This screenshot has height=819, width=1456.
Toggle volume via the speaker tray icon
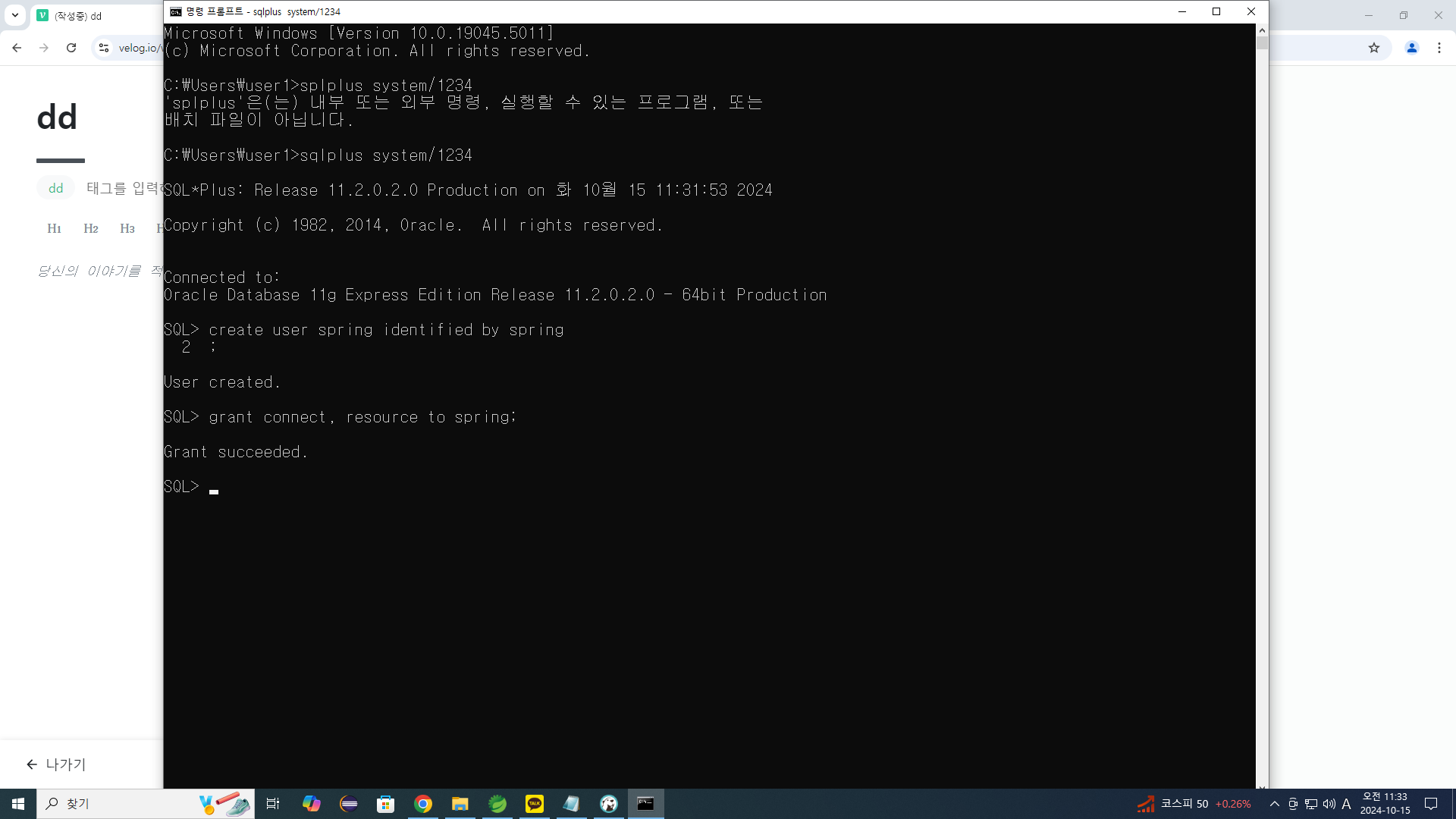(1329, 804)
